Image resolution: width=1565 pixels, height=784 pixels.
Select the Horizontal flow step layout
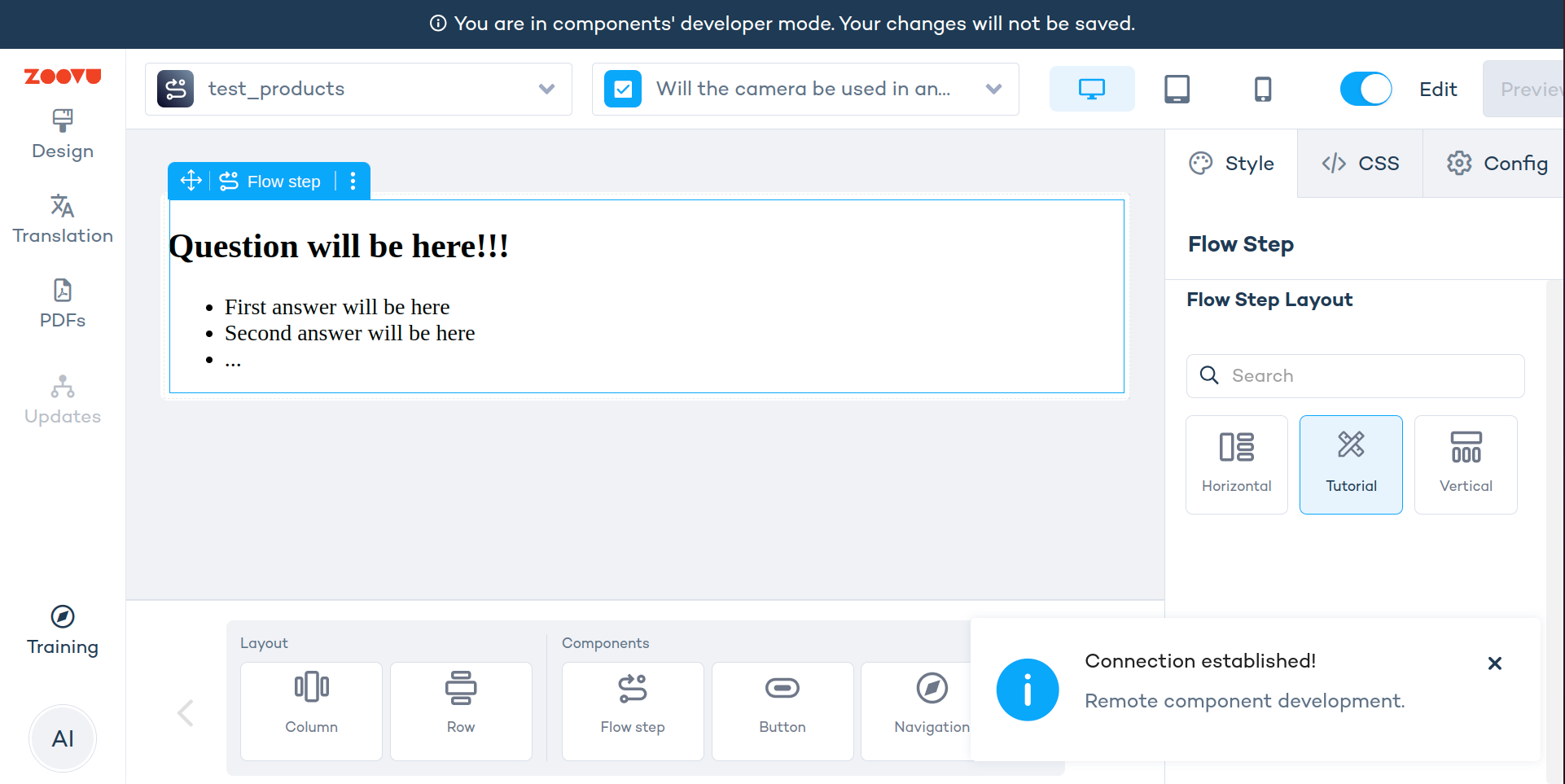point(1236,465)
